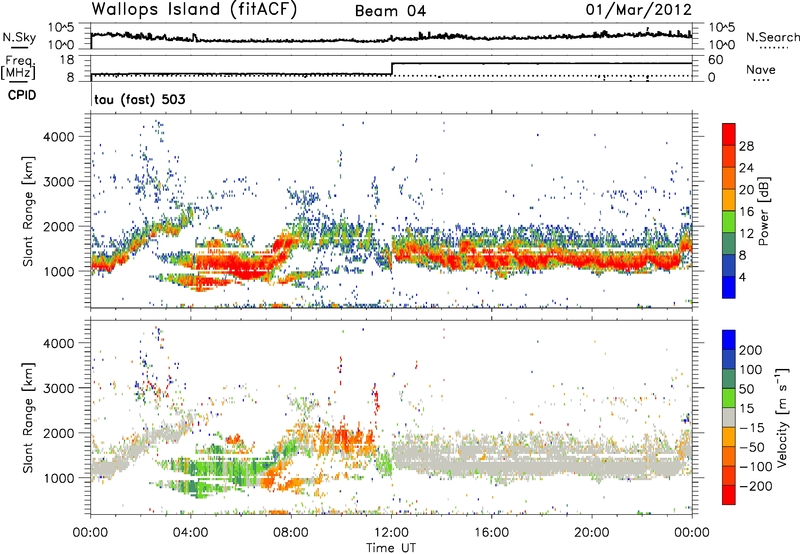Click the 'Velocity [m s-1]' color bar label
Image resolution: width=800 pixels, height=554 pixels.
[x=782, y=417]
